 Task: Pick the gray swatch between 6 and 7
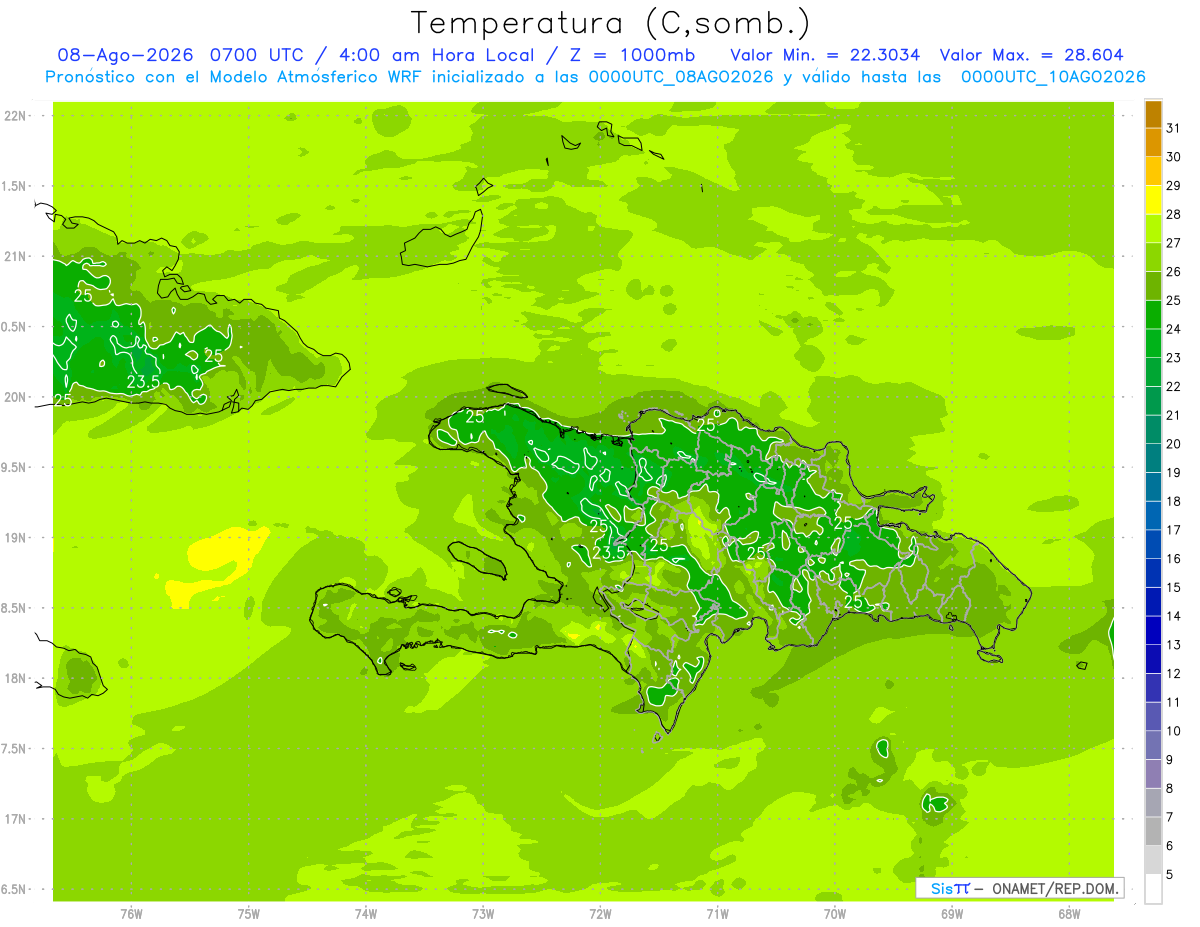point(1153,831)
